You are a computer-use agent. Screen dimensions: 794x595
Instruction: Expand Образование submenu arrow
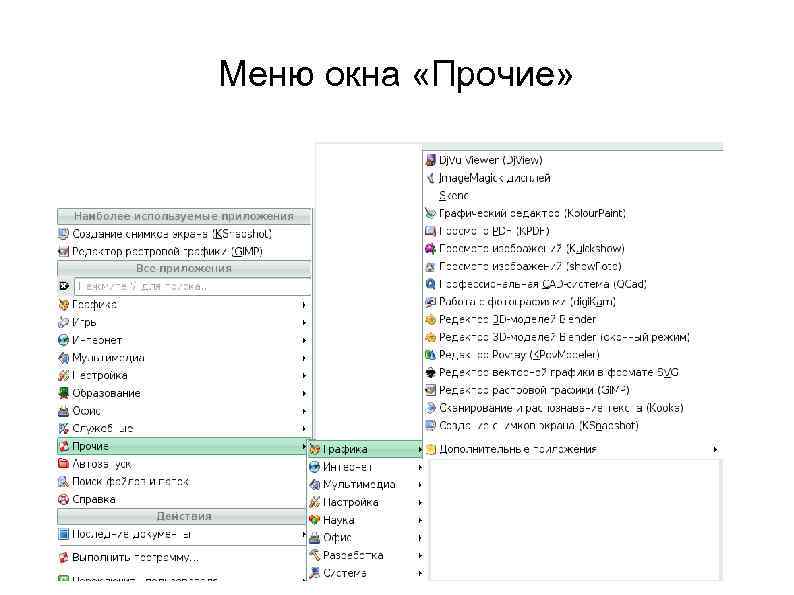tap(304, 393)
